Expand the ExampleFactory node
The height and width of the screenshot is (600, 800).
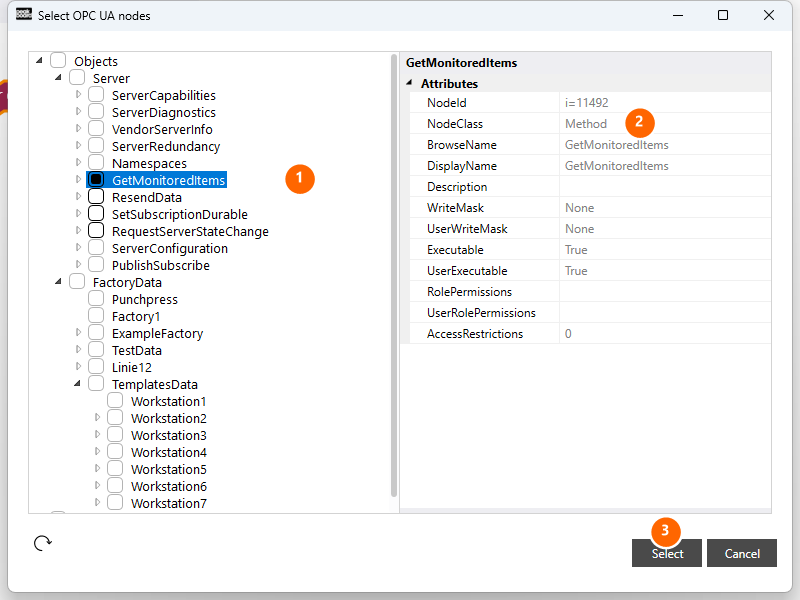(x=78, y=333)
